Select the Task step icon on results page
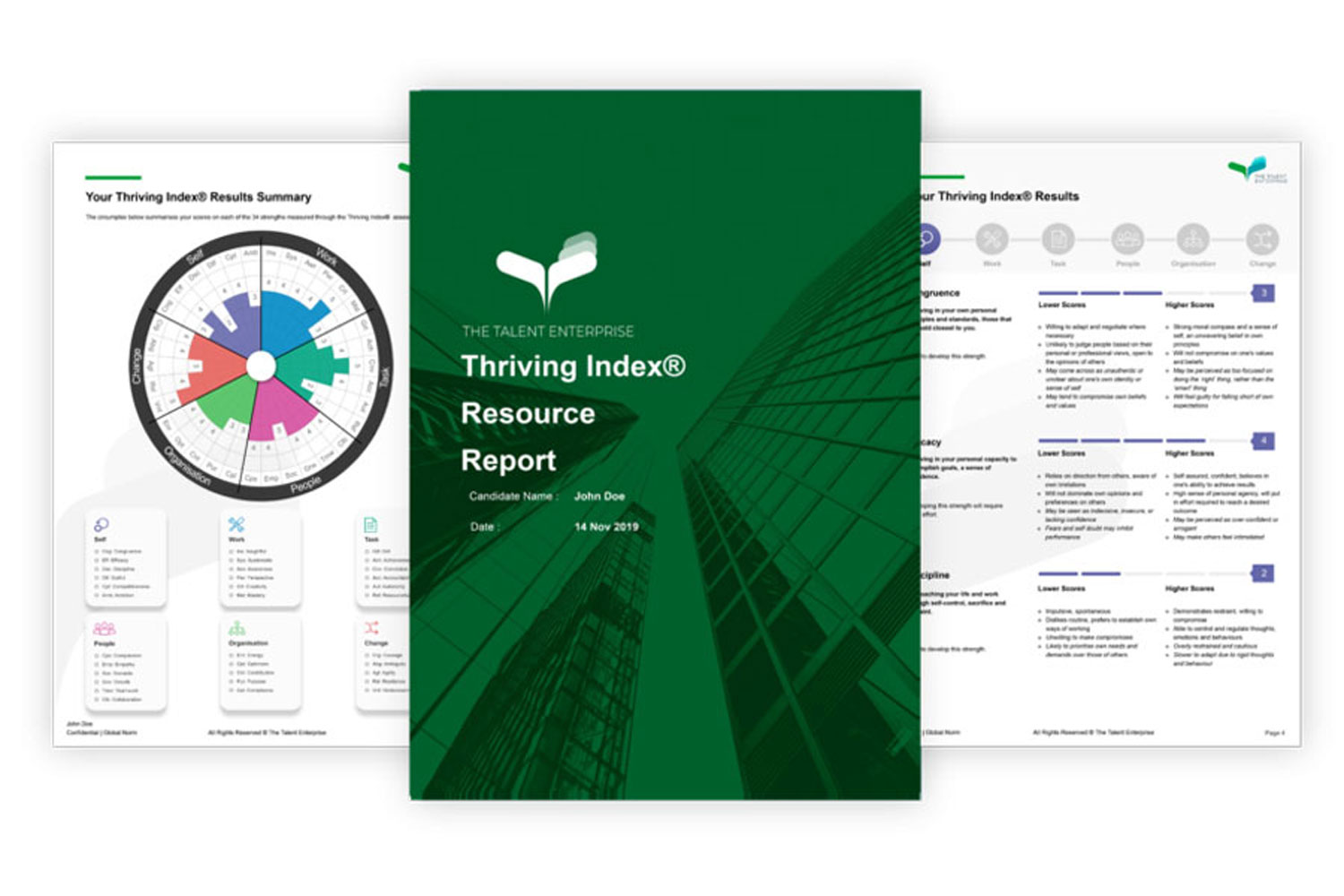Viewport: 1344px width, 896px height. (1058, 240)
